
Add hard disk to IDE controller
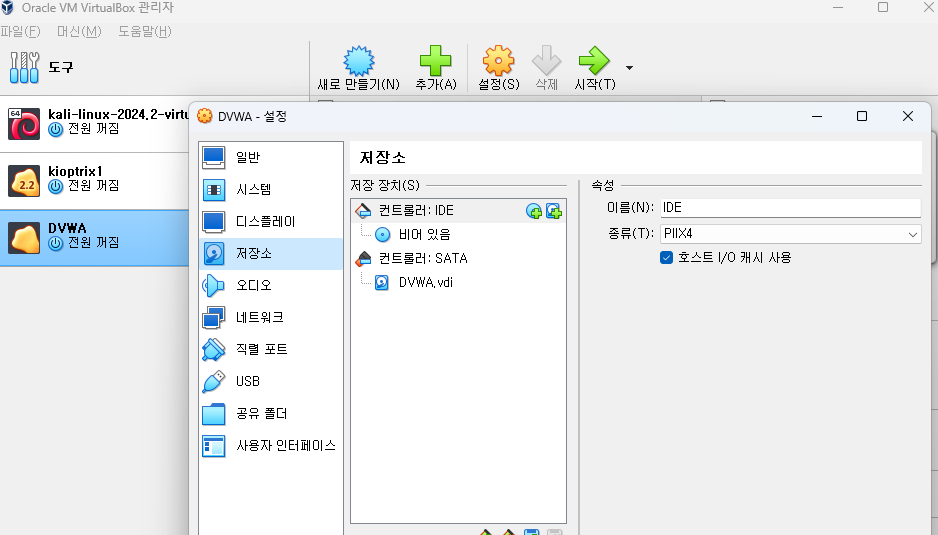(x=554, y=211)
